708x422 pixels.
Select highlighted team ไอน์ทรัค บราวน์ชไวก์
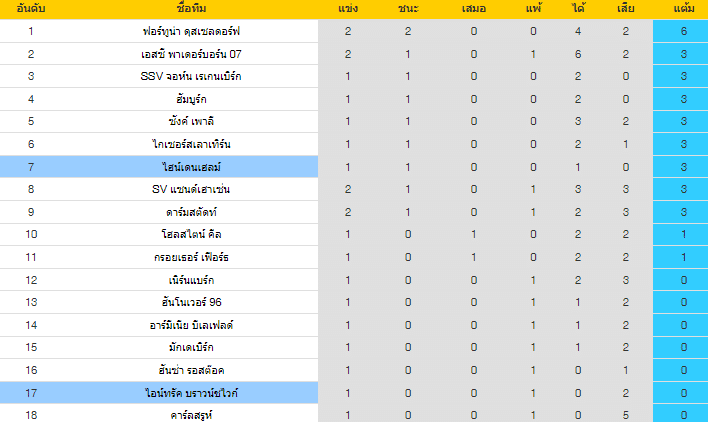pyautogui.click(x=191, y=393)
